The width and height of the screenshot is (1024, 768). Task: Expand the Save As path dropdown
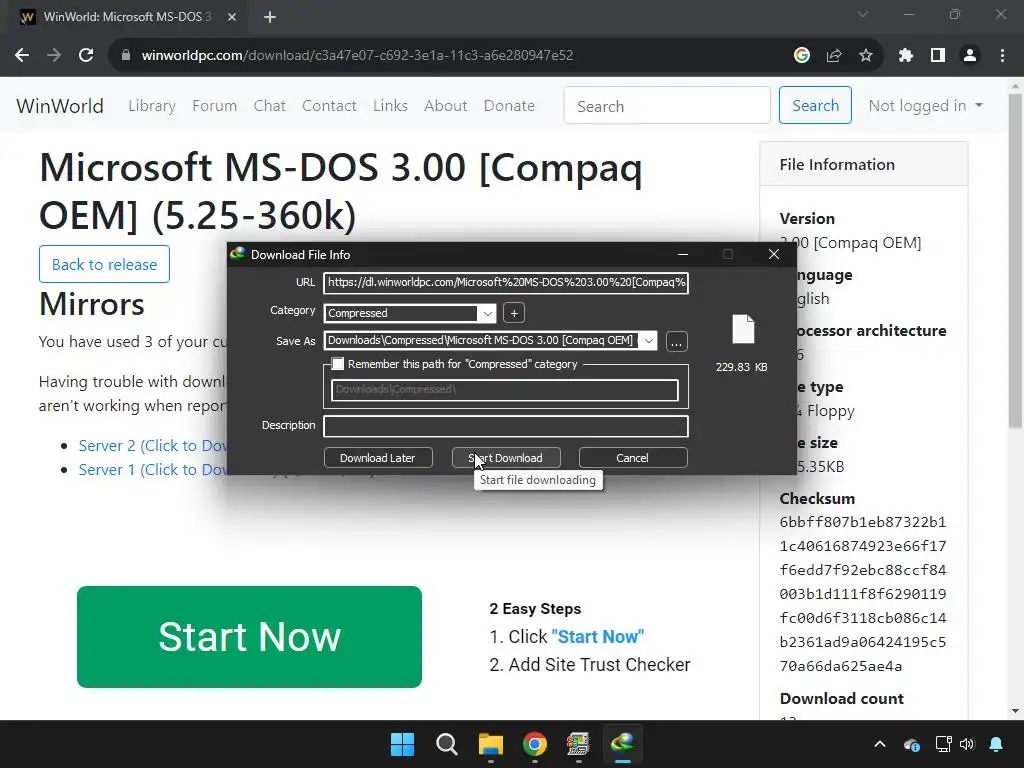(648, 341)
